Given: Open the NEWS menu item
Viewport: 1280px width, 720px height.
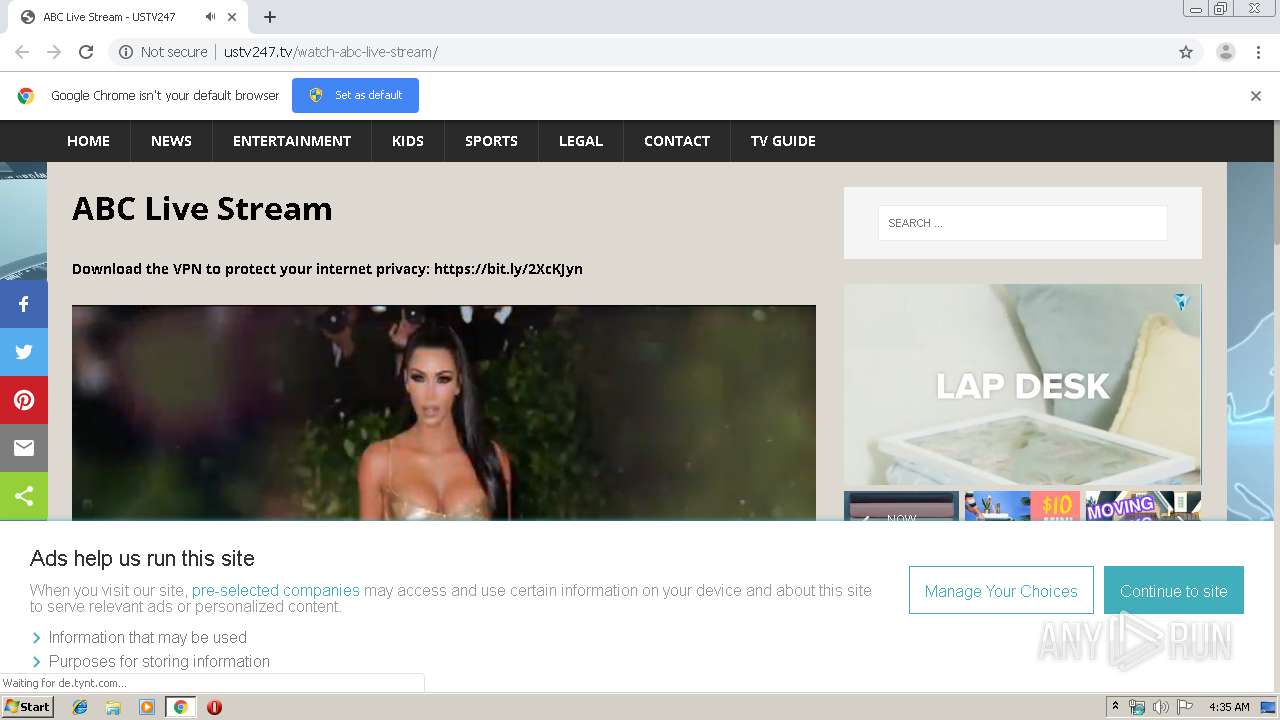Looking at the screenshot, I should [x=171, y=141].
